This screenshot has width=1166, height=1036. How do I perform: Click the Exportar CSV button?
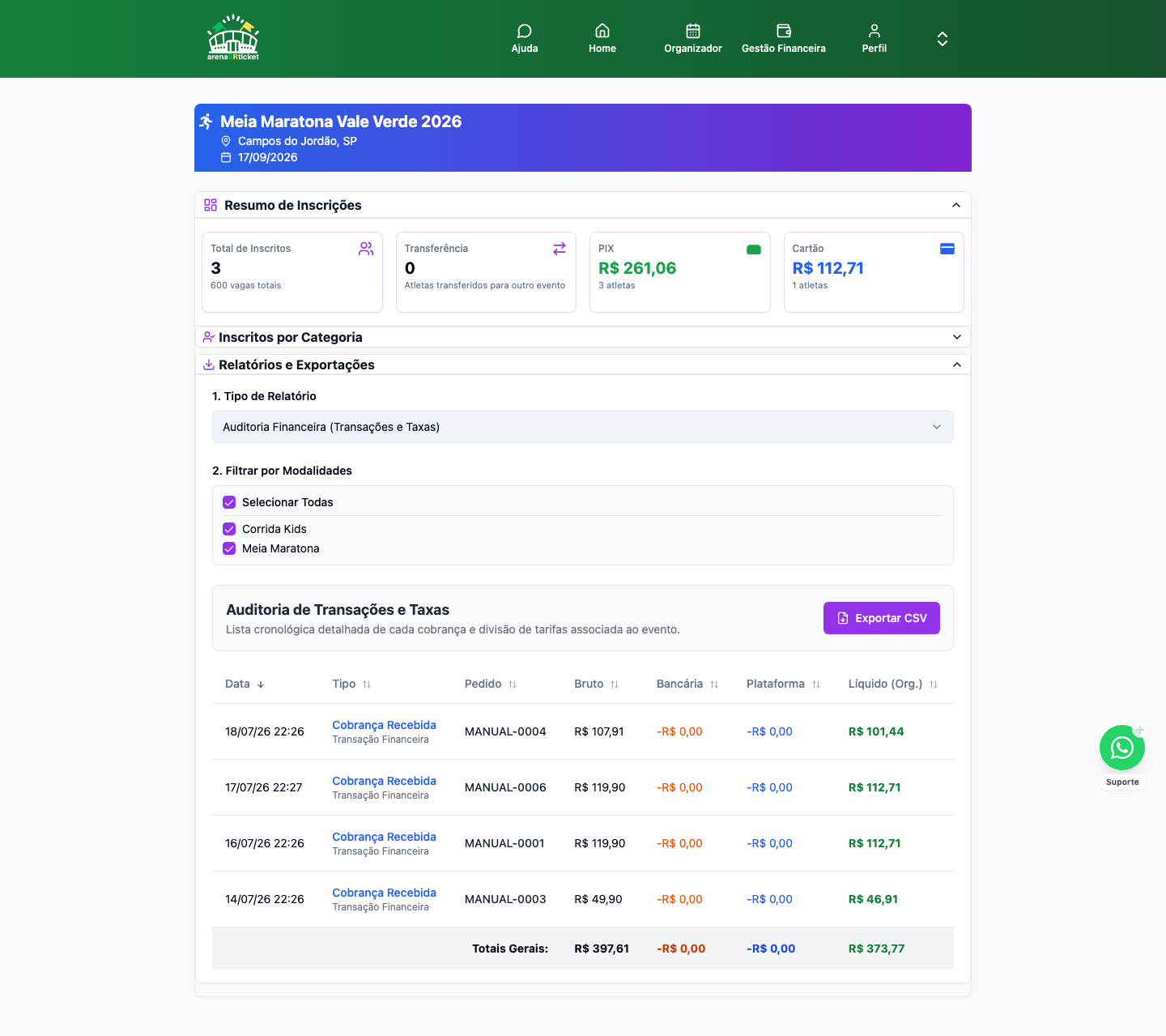coord(882,618)
